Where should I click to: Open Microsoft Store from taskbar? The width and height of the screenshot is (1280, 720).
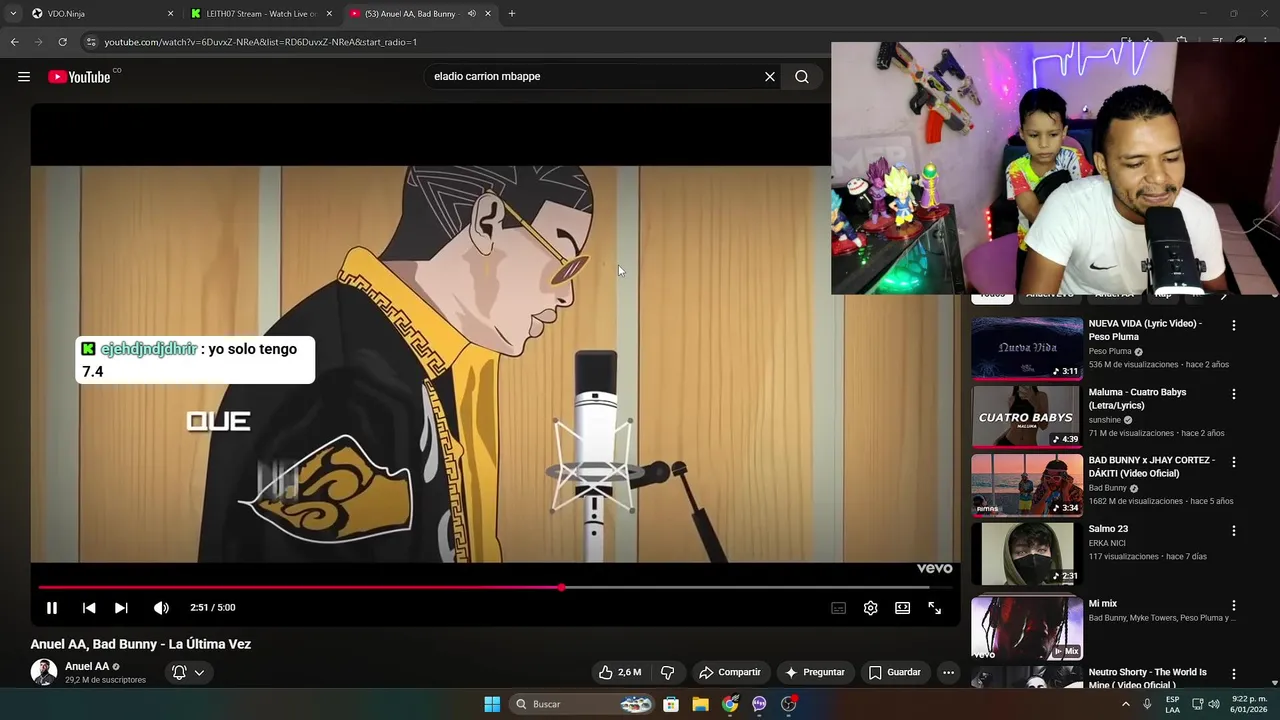(x=671, y=705)
